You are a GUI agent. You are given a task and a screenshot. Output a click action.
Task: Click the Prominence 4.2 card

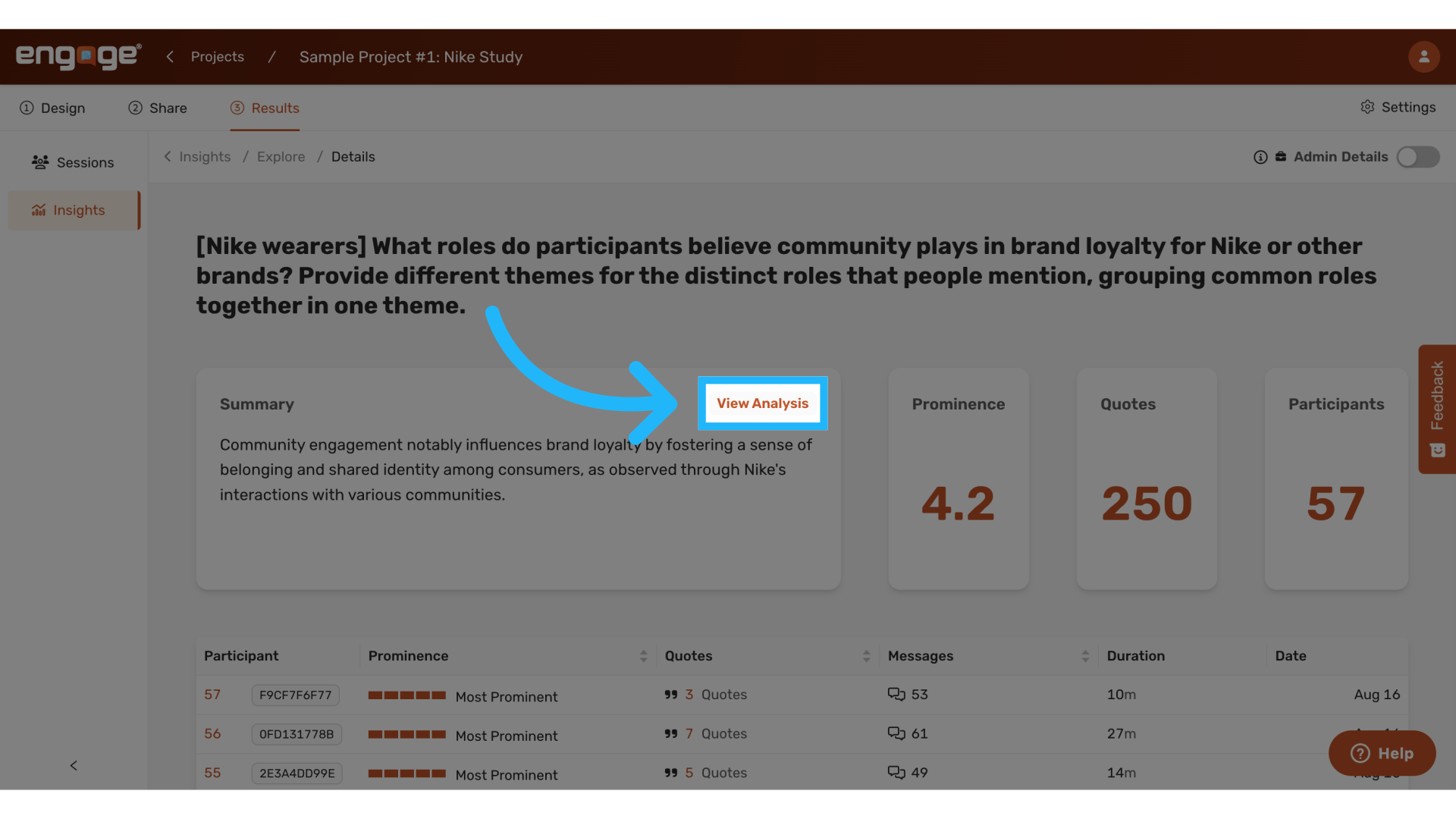[x=959, y=479]
